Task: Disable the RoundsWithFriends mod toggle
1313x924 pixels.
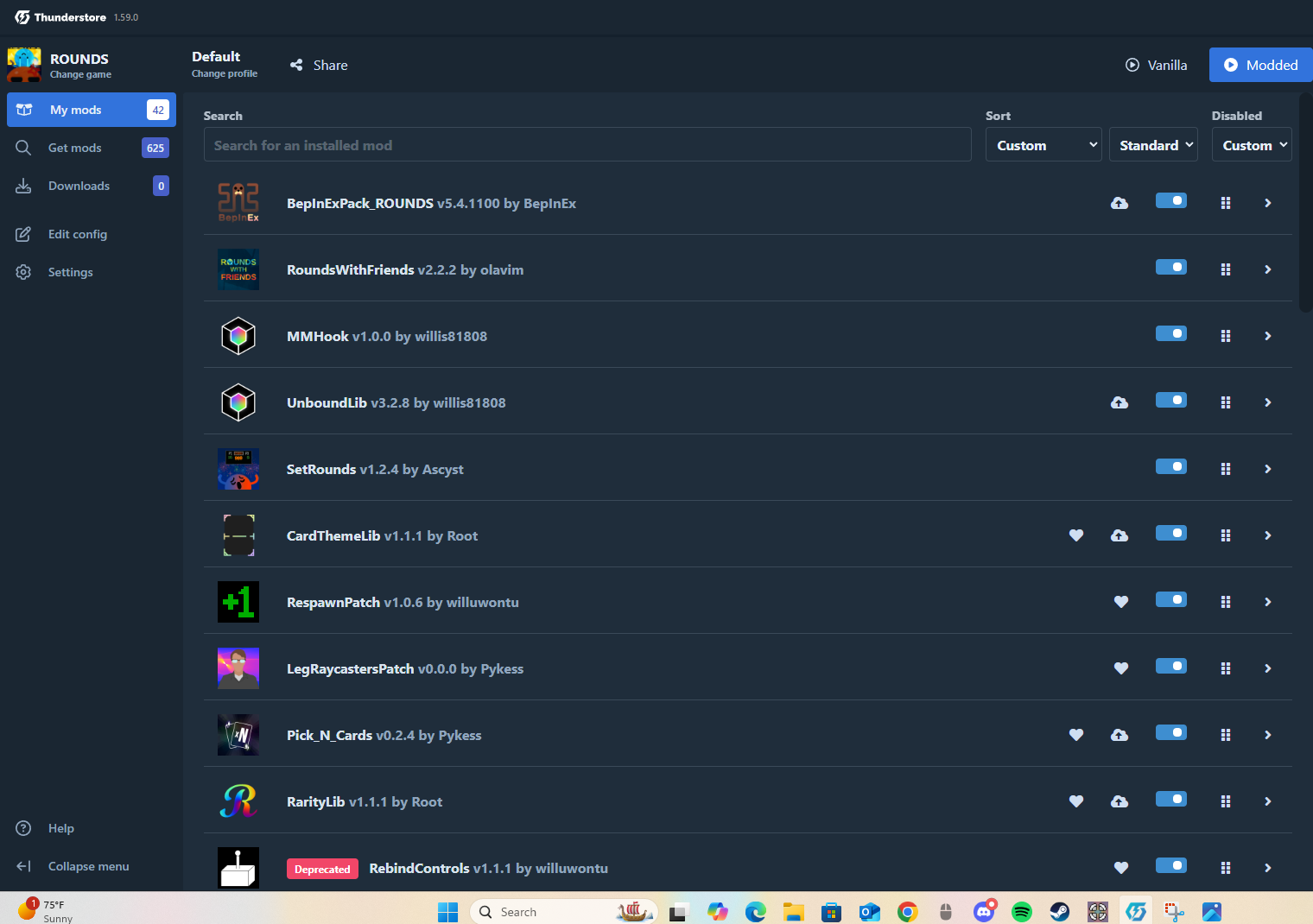Action: (1171, 267)
